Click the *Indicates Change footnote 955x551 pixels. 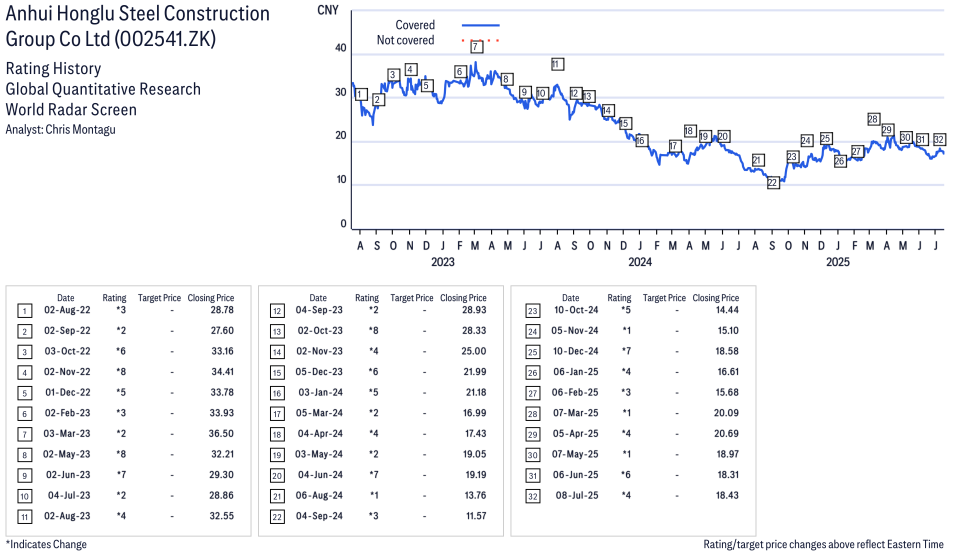click(46, 544)
